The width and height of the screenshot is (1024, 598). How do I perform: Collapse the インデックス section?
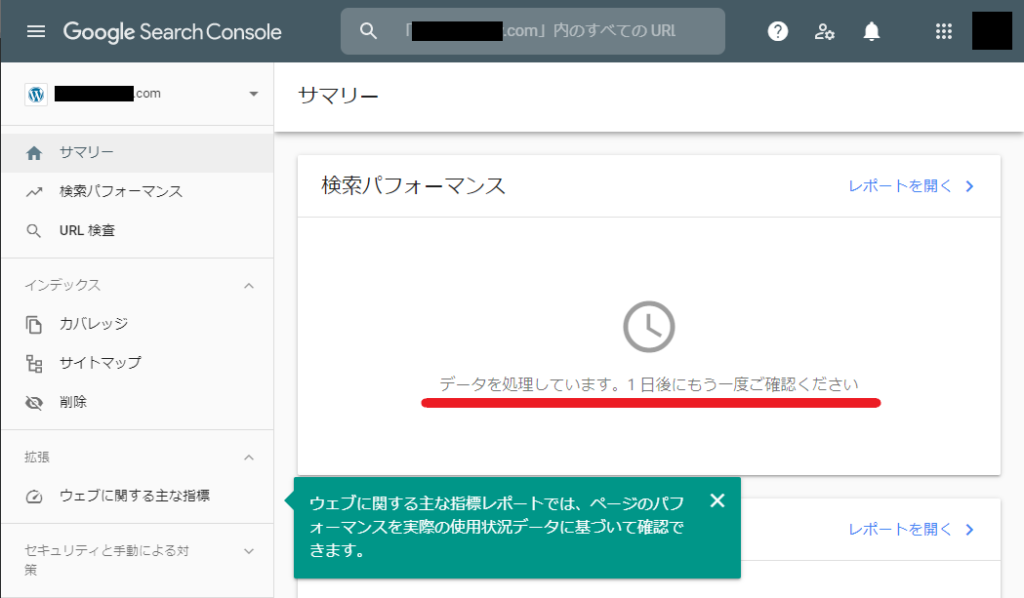point(249,285)
